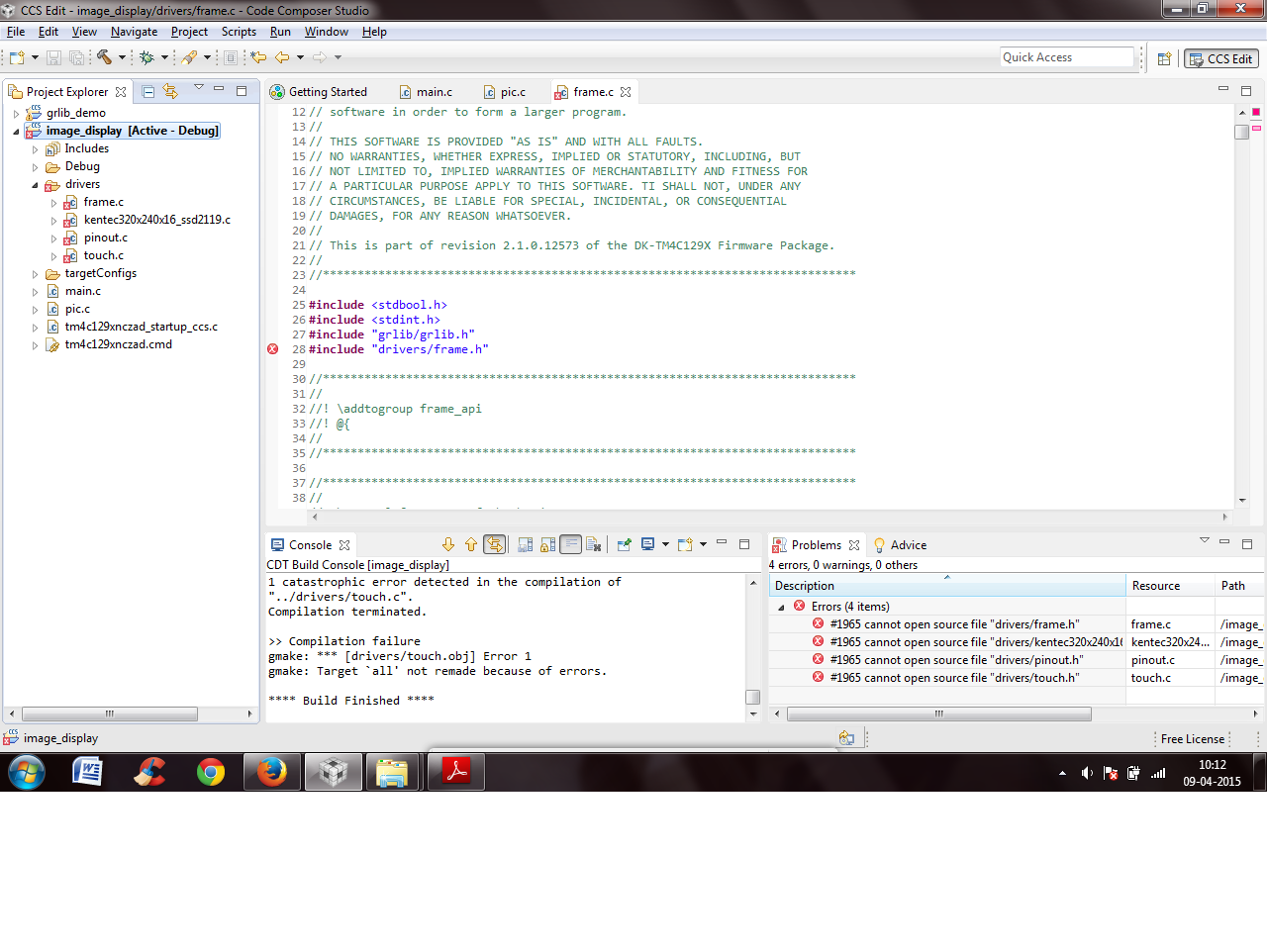The width and height of the screenshot is (1267, 952).
Task: Jump to next error in Console
Action: [448, 545]
